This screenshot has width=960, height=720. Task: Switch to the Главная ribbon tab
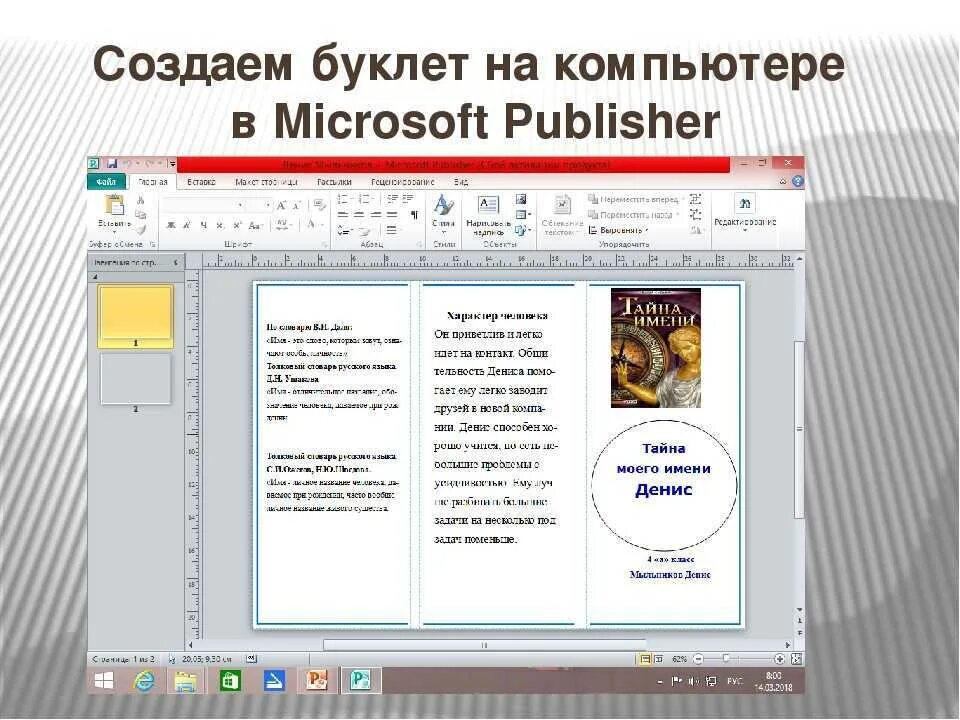(x=152, y=182)
